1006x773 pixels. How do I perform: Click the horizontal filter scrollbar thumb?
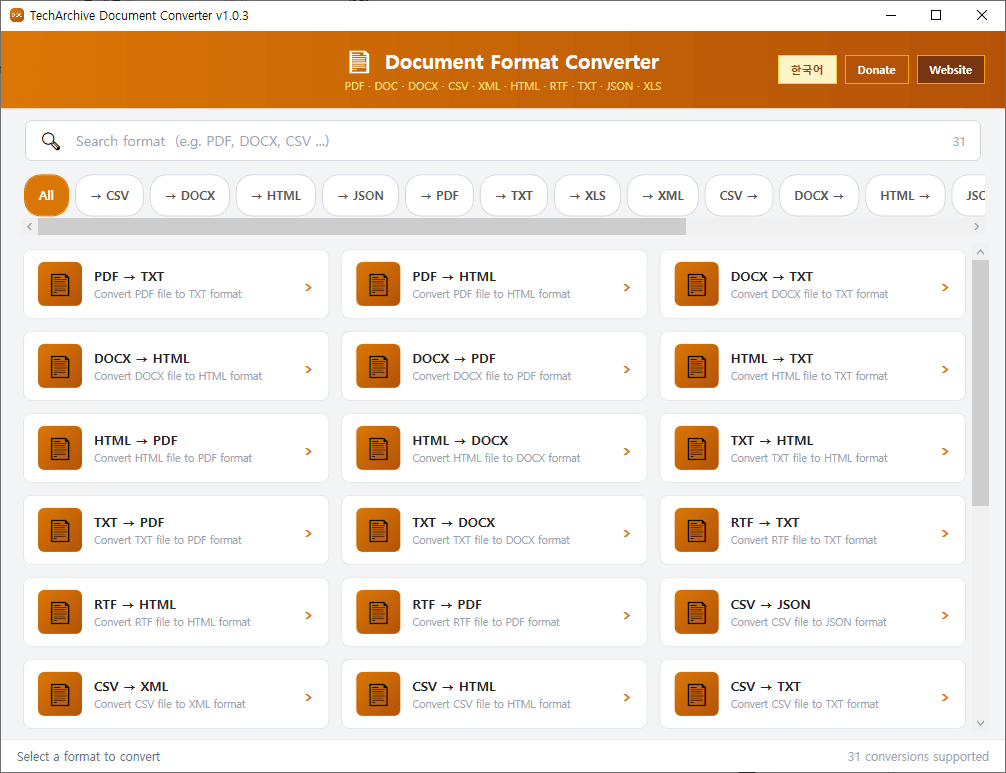point(361,227)
